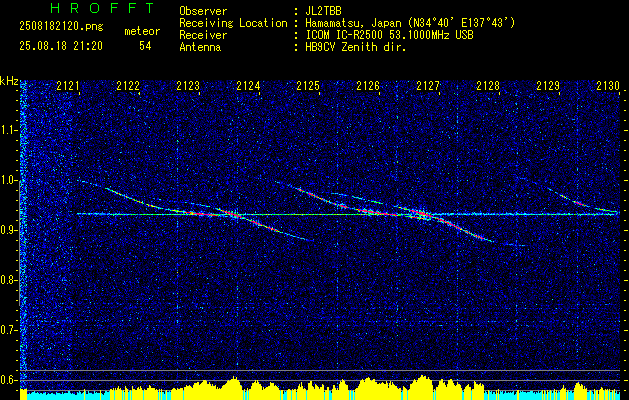Click time marker 2122
The width and height of the screenshot is (629, 400).
point(128,86)
